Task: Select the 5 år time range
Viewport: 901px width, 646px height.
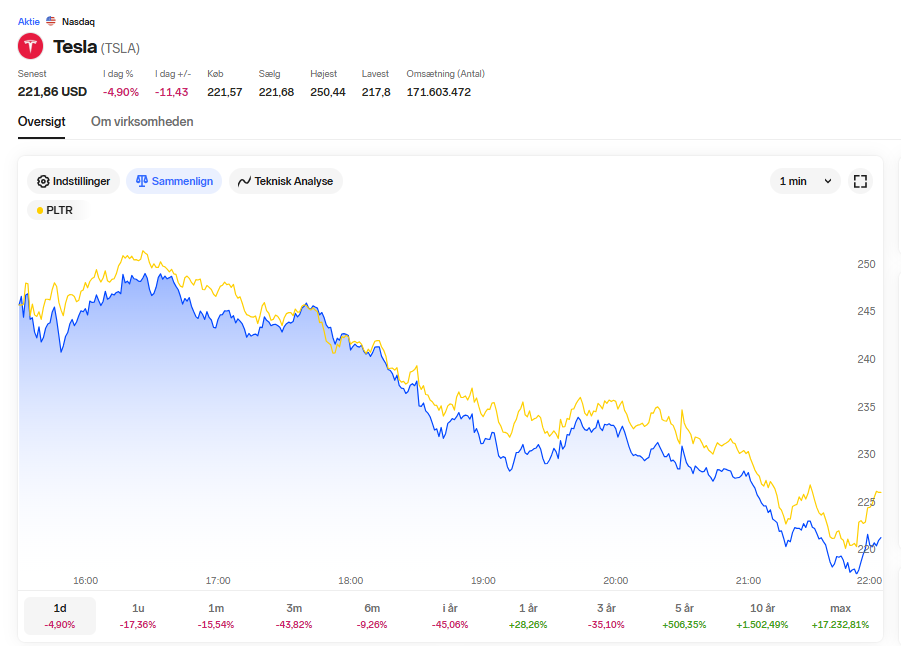Action: tap(684, 616)
